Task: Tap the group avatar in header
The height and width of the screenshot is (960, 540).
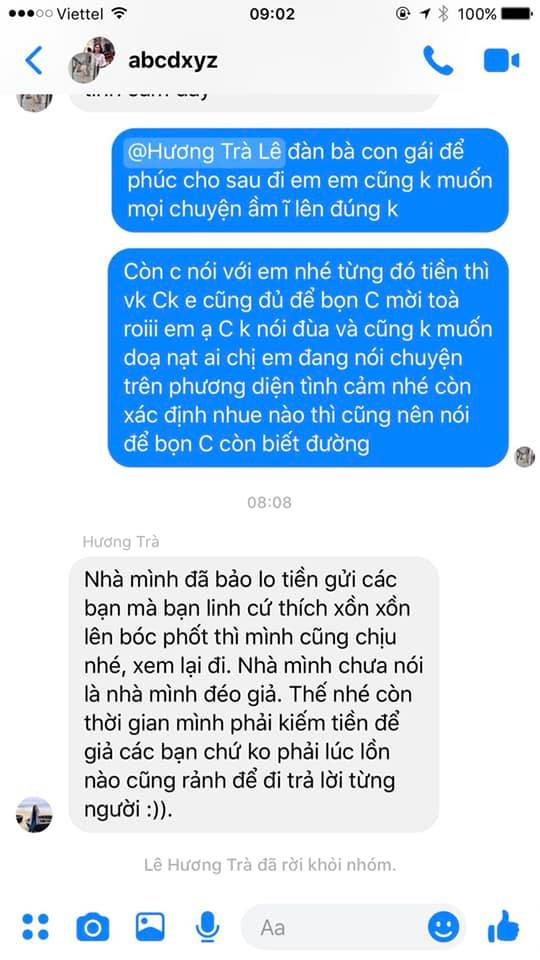Action: pyautogui.click(x=91, y=59)
